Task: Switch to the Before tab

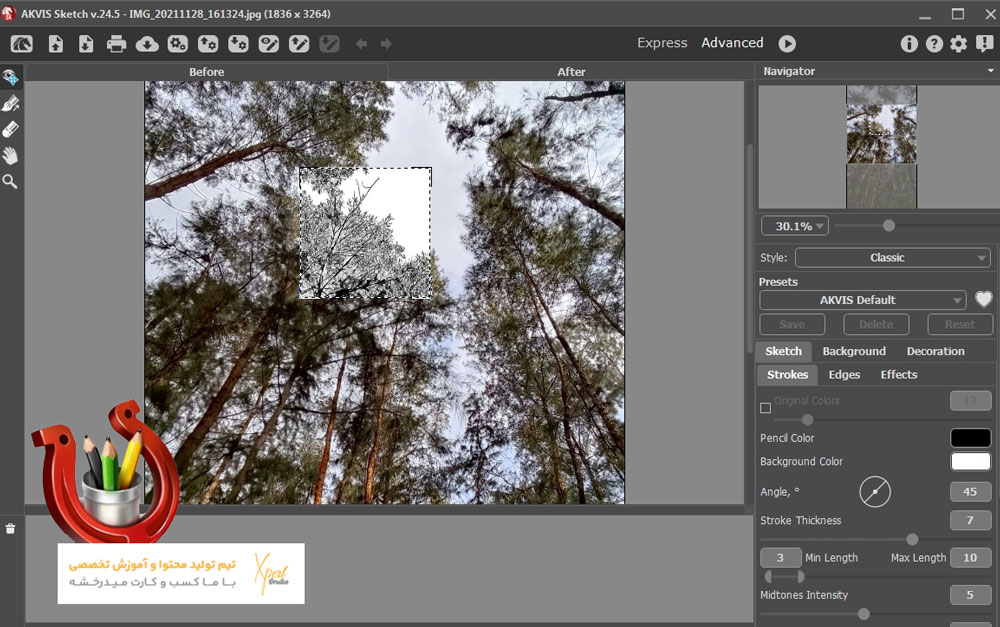Action: tap(206, 72)
